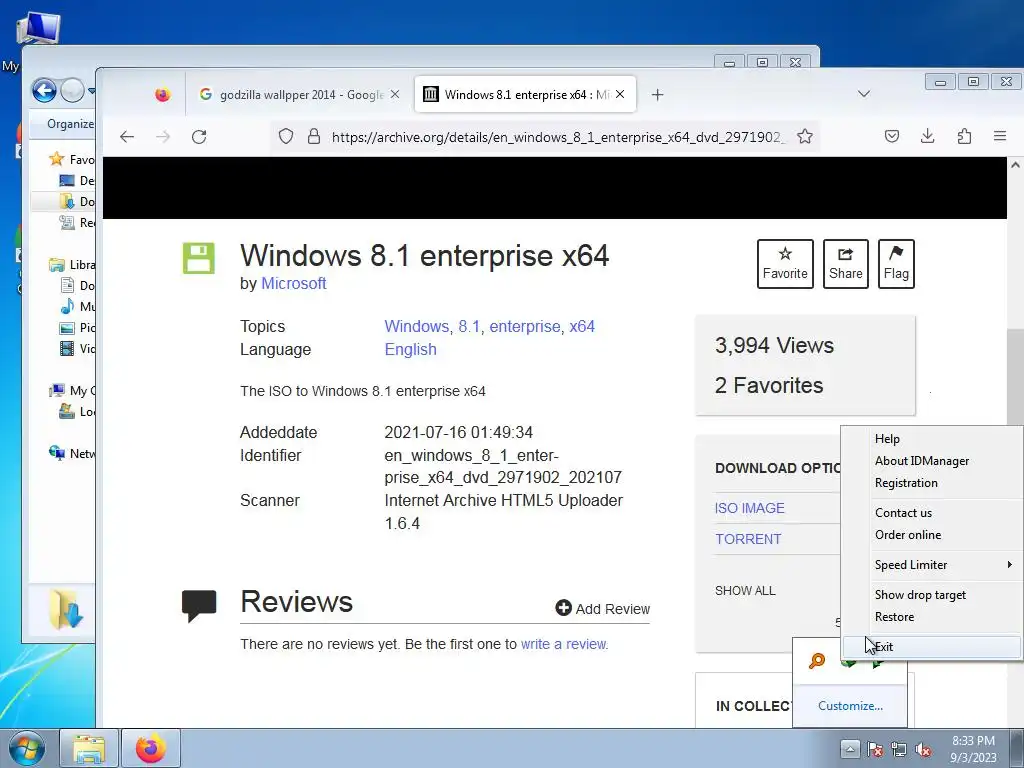Open the Save to Pocket icon
This screenshot has width=1024, height=768.
tap(891, 136)
